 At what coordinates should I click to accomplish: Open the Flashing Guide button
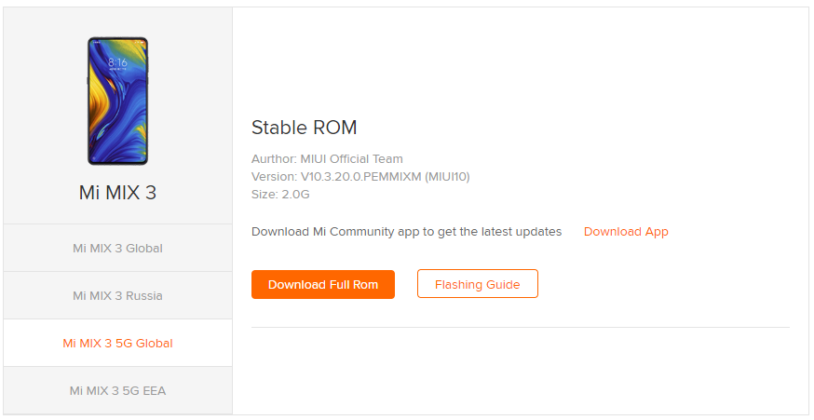tap(477, 284)
